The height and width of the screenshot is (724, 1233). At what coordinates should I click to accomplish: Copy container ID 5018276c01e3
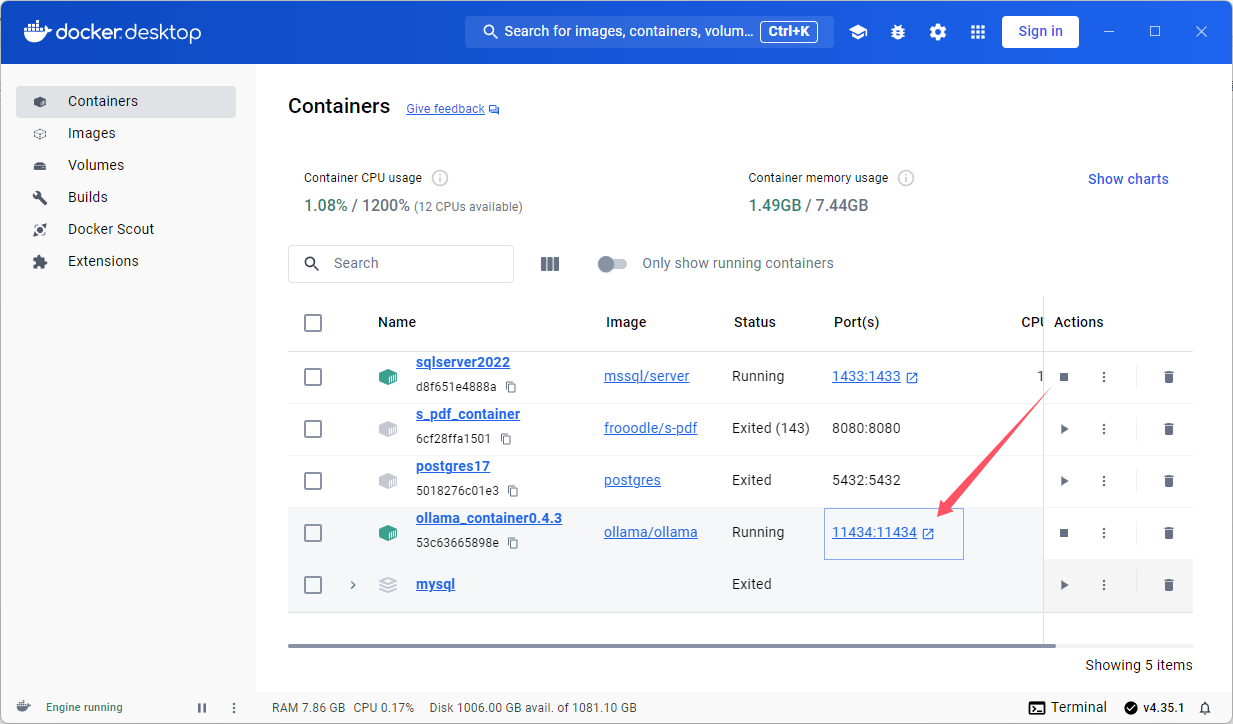[x=513, y=491]
